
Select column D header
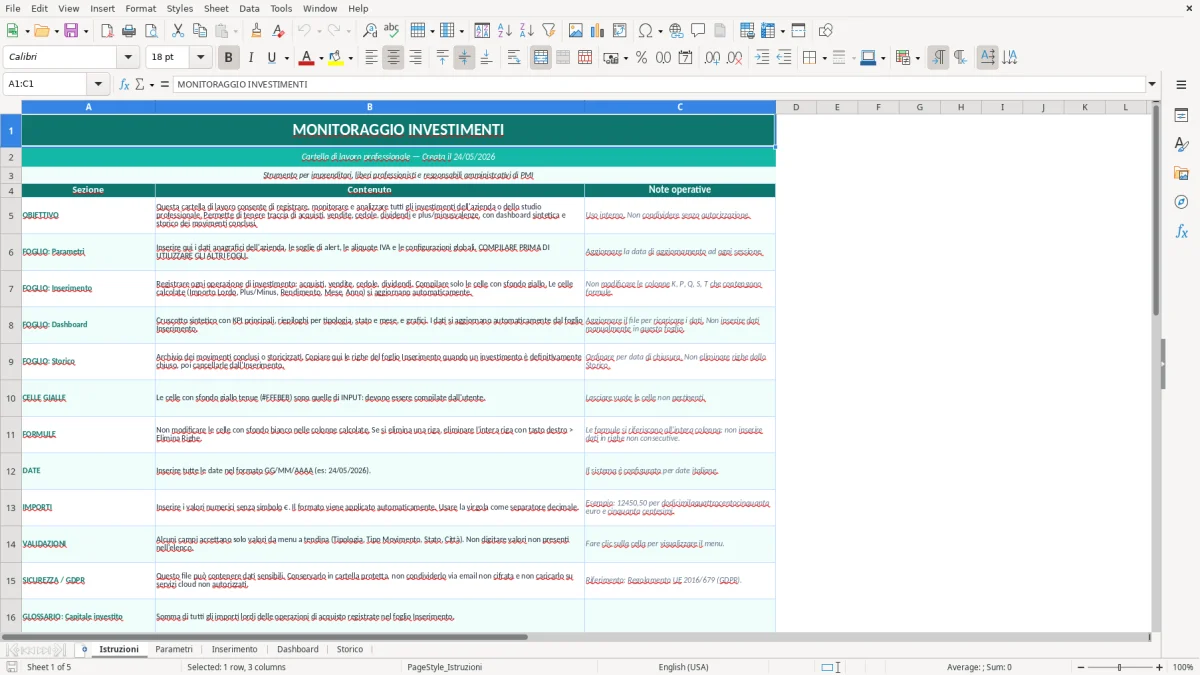point(796,107)
